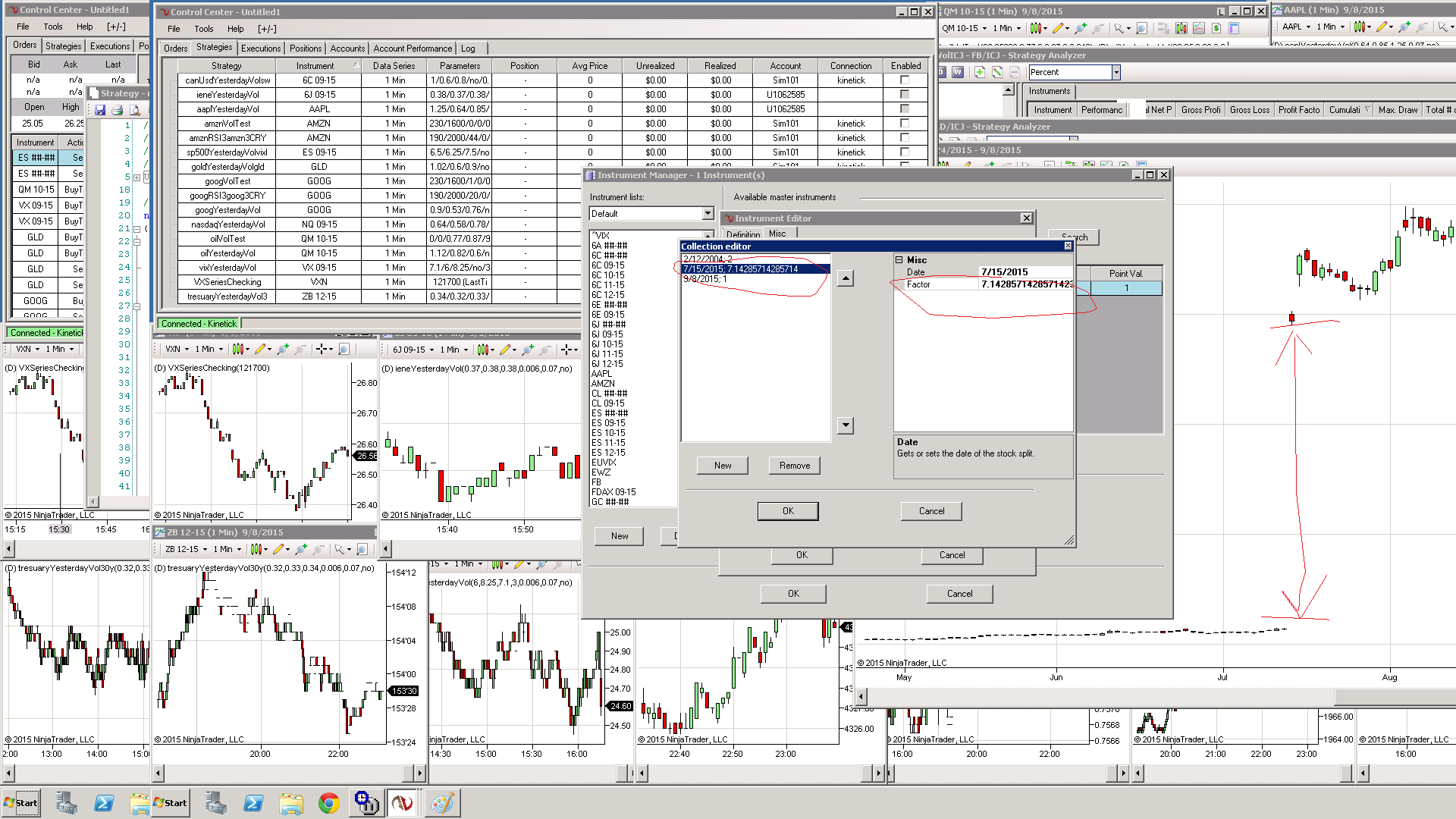The image size is (1456, 819).
Task: Click New button in Collection editor
Action: click(722, 466)
